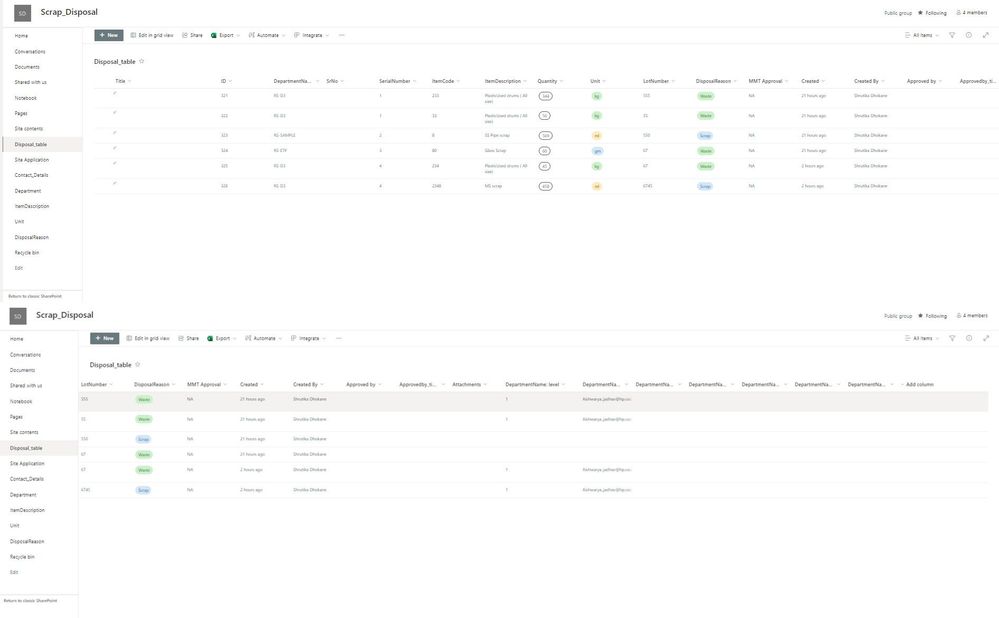This screenshot has width=999, height=618.
Task: Click the Share icon in the lower list toolbar
Action: tap(181, 338)
